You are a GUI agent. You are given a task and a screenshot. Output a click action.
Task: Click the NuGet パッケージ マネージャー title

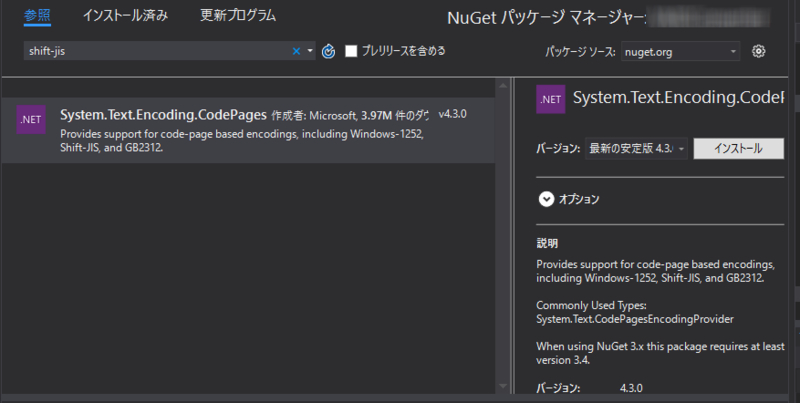[546, 18]
